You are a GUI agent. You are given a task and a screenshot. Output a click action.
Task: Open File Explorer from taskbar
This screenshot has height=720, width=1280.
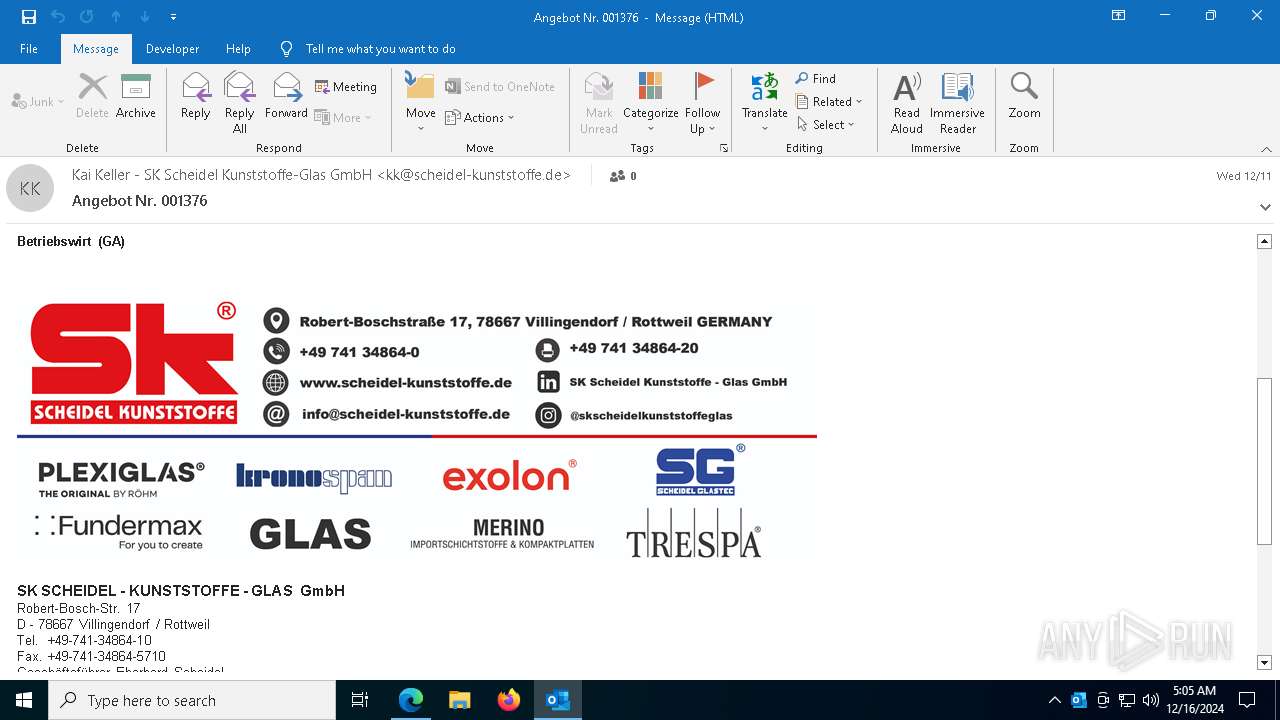(x=460, y=700)
